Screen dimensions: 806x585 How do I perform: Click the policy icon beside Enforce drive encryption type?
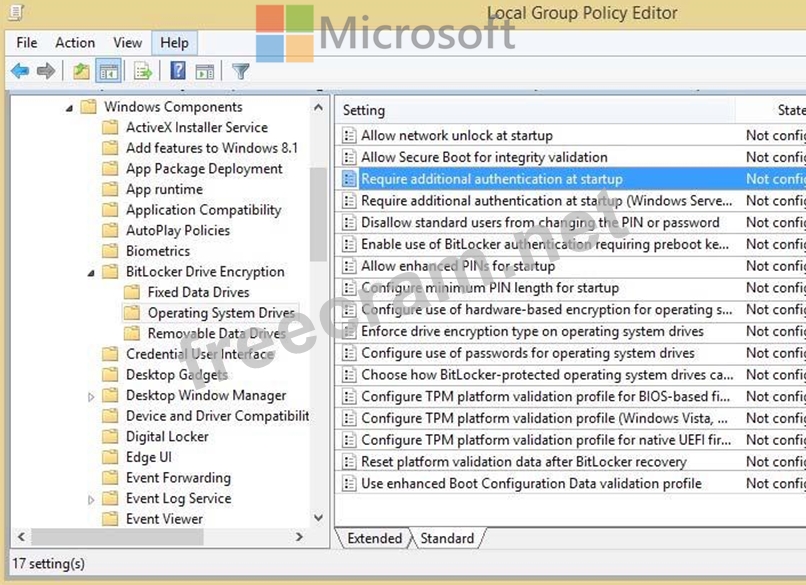(x=349, y=332)
